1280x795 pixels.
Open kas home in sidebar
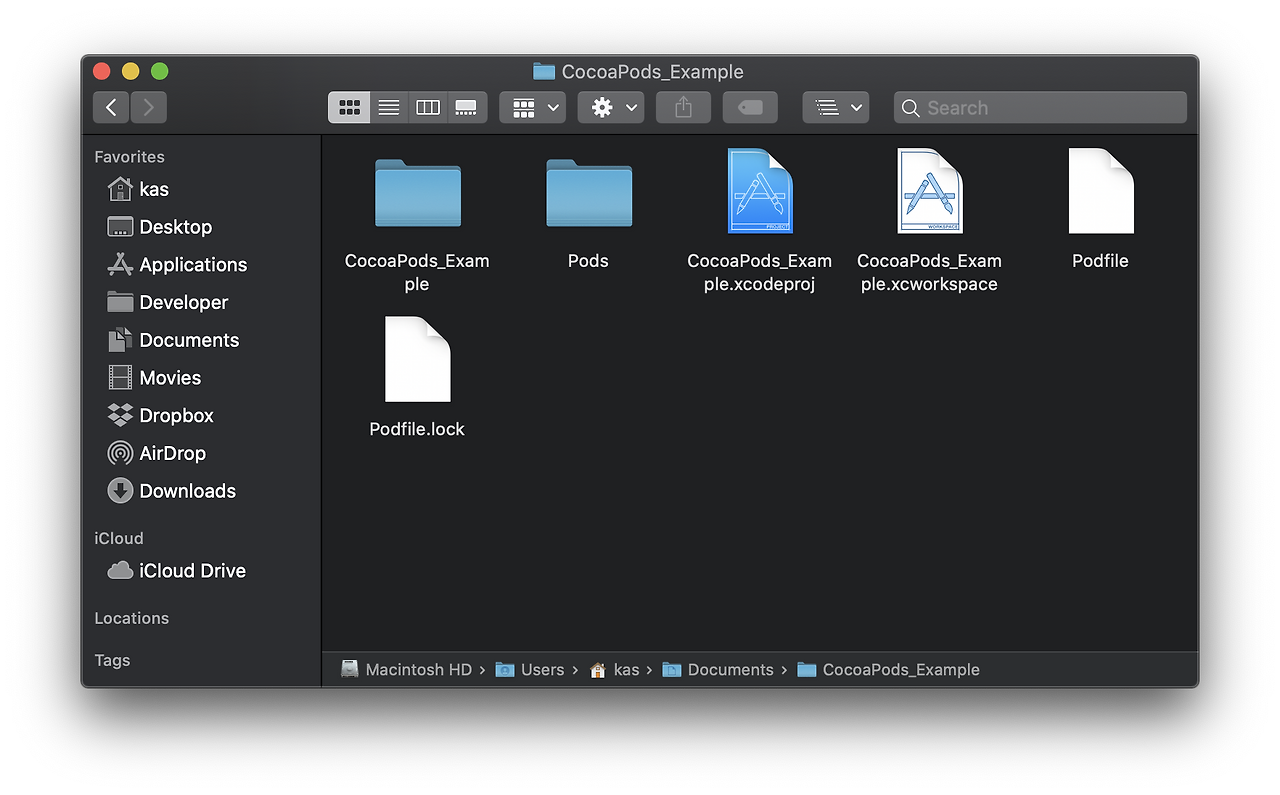click(x=138, y=189)
